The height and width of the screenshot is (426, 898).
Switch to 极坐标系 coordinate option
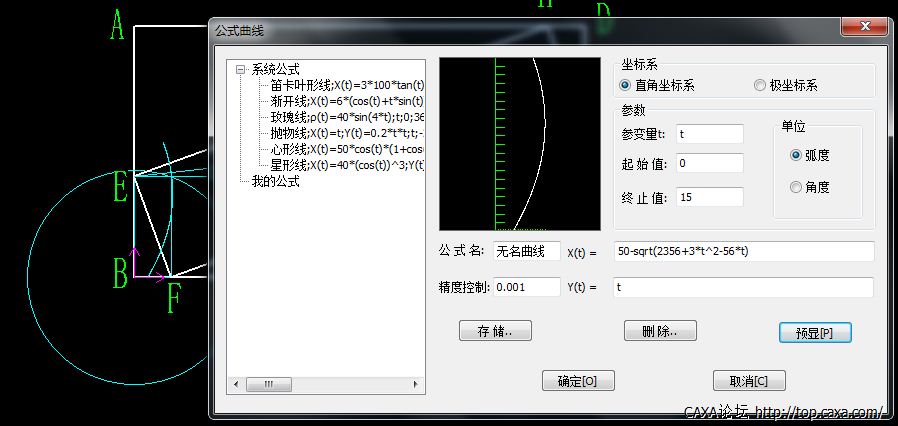click(761, 86)
